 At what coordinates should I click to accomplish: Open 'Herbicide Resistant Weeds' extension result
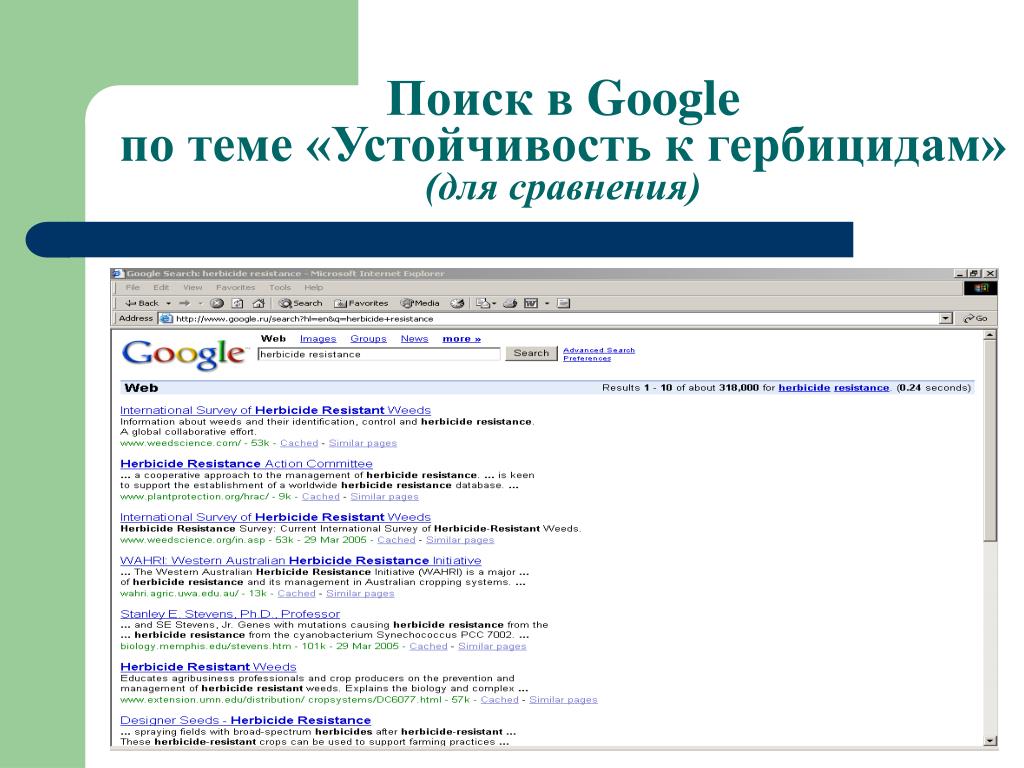pos(208,667)
